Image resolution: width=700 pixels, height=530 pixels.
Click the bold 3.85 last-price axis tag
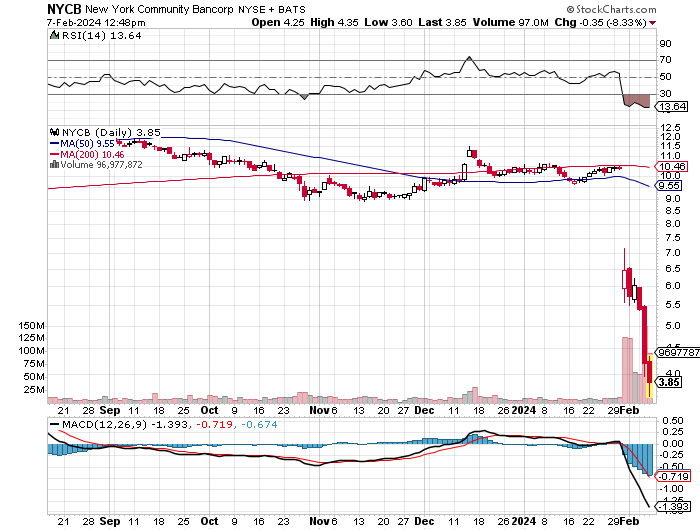point(669,382)
